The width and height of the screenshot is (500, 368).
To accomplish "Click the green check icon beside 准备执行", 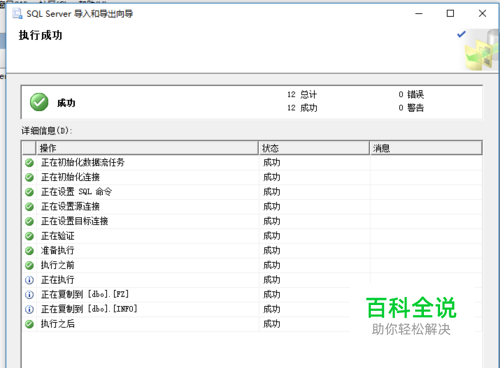I will click(29, 251).
